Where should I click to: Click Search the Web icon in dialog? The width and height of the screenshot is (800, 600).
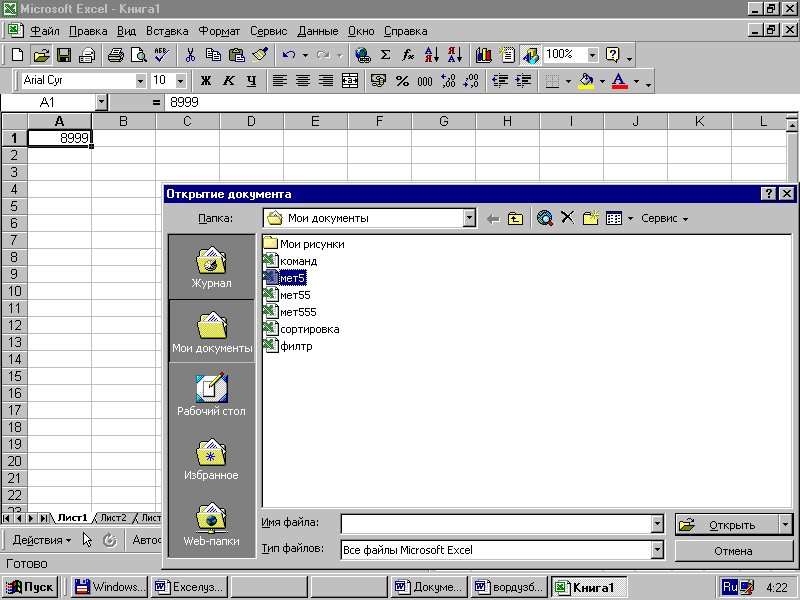pos(544,218)
